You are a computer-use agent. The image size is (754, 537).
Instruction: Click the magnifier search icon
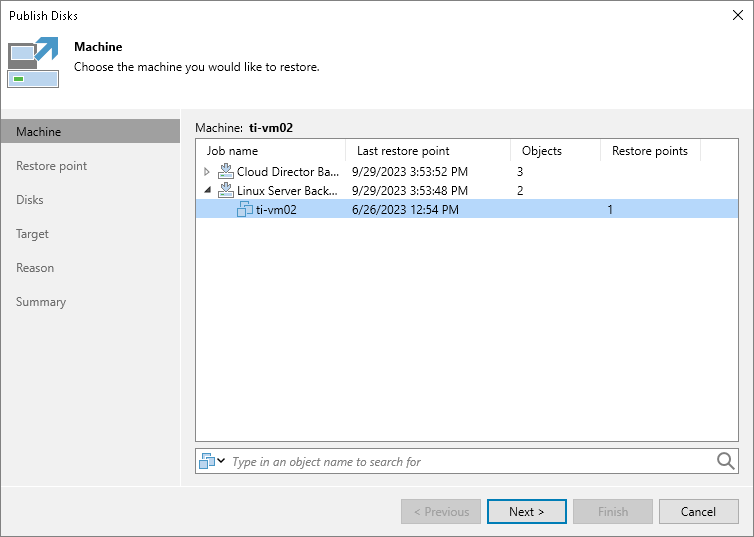pos(726,461)
